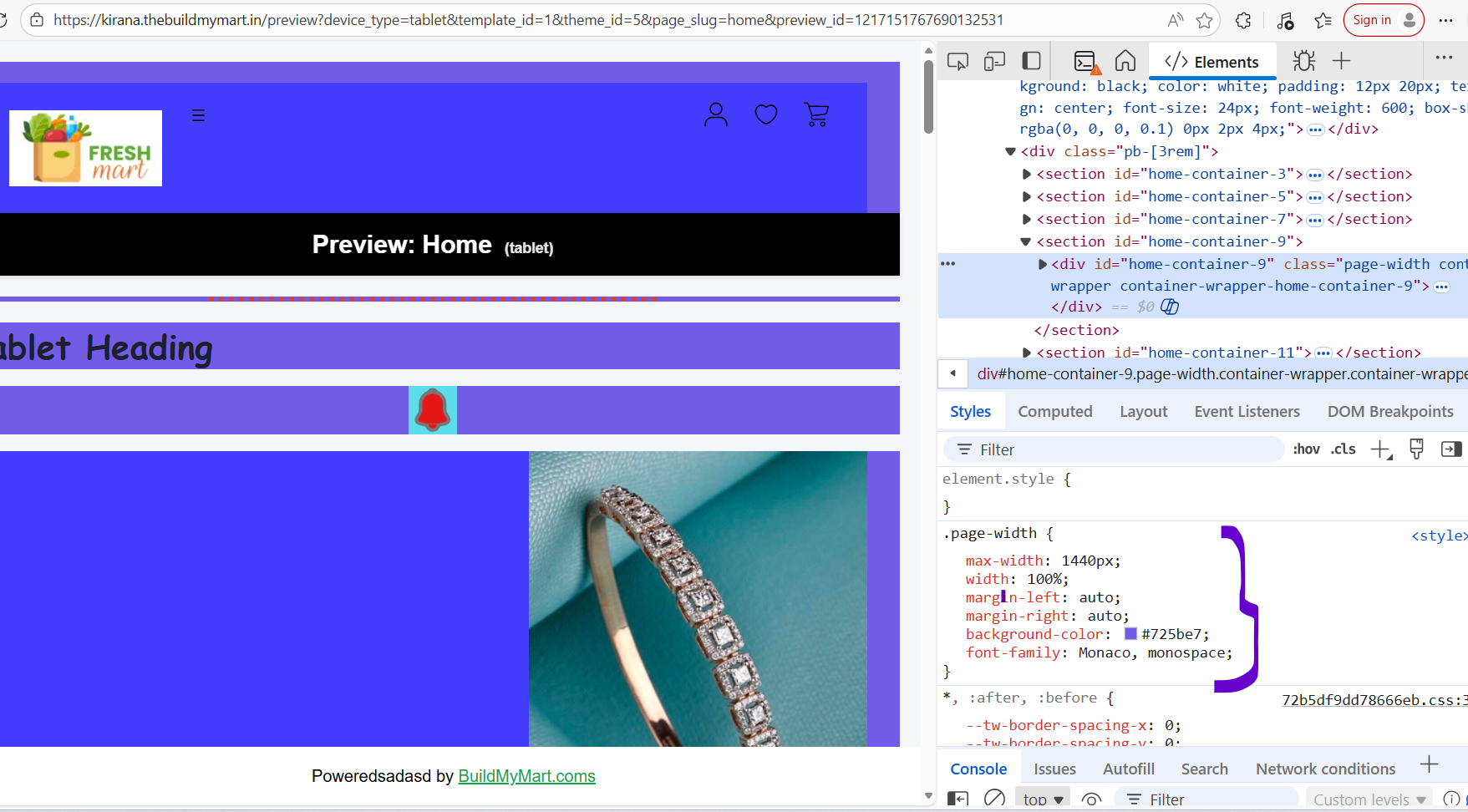
Task: Click the Copilot explain icon beside $0
Action: 1170,307
